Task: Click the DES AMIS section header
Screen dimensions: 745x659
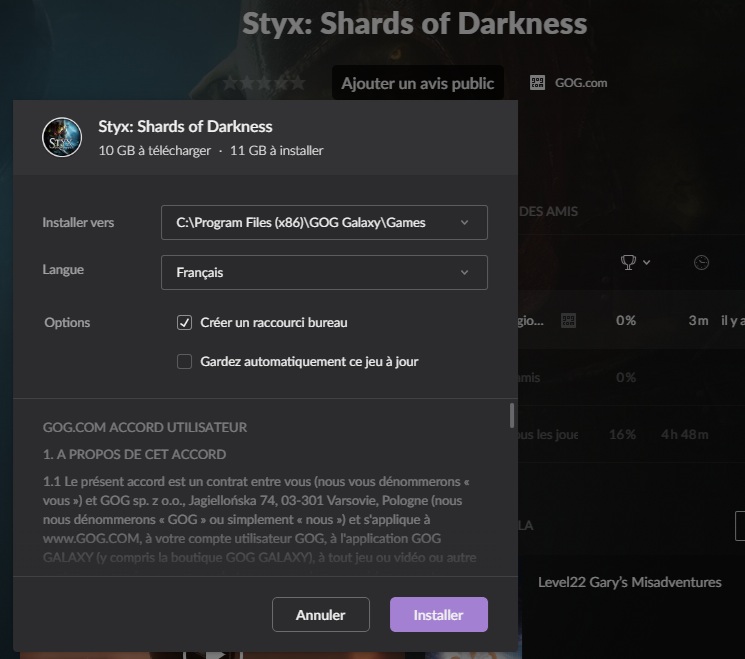Action: [x=548, y=211]
